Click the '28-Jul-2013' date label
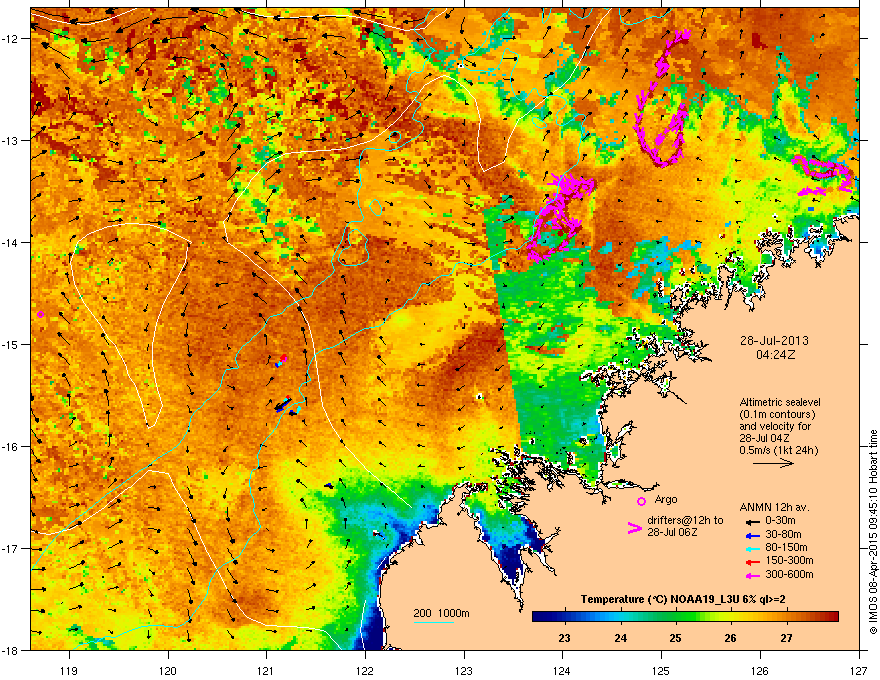 (x=774, y=341)
